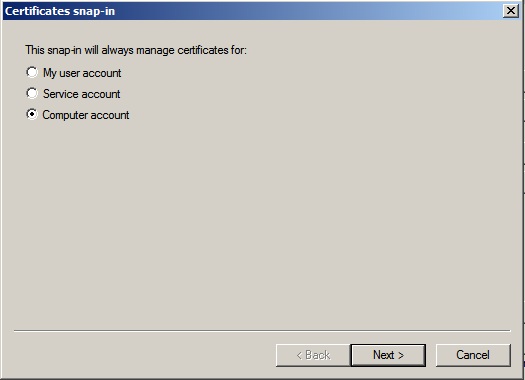Select the "My user account" radio button

(32, 72)
